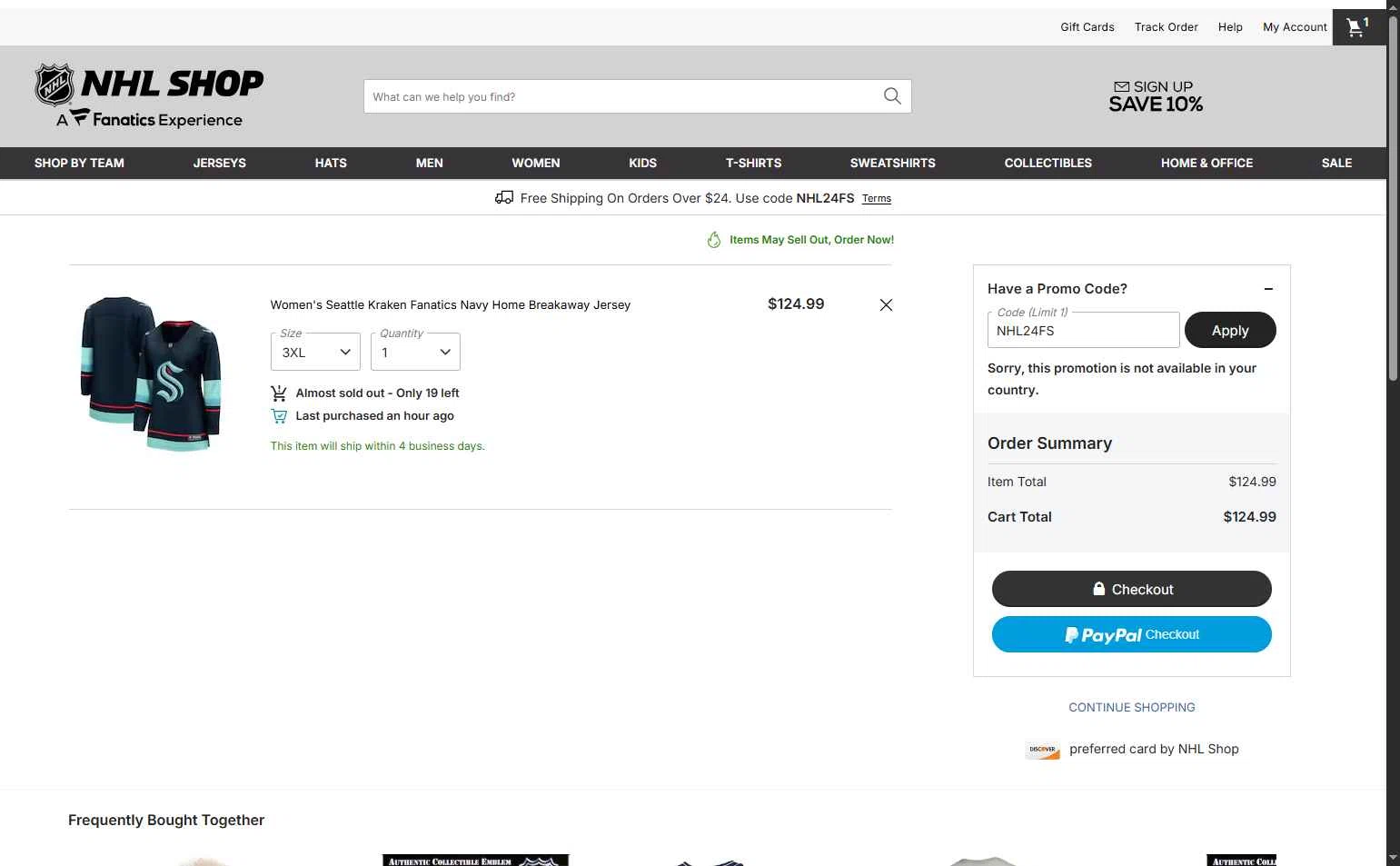
Task: Click the jersey price $124.99
Action: (796, 304)
